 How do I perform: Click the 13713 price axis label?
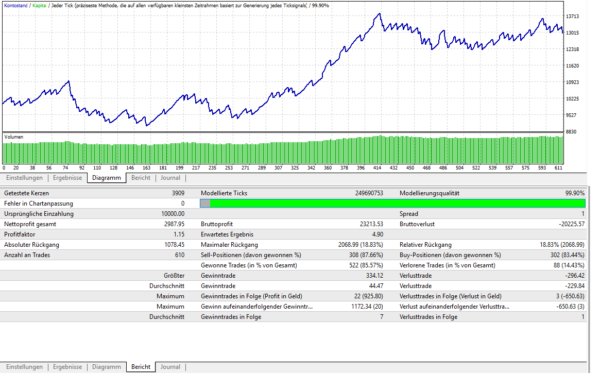pos(572,16)
